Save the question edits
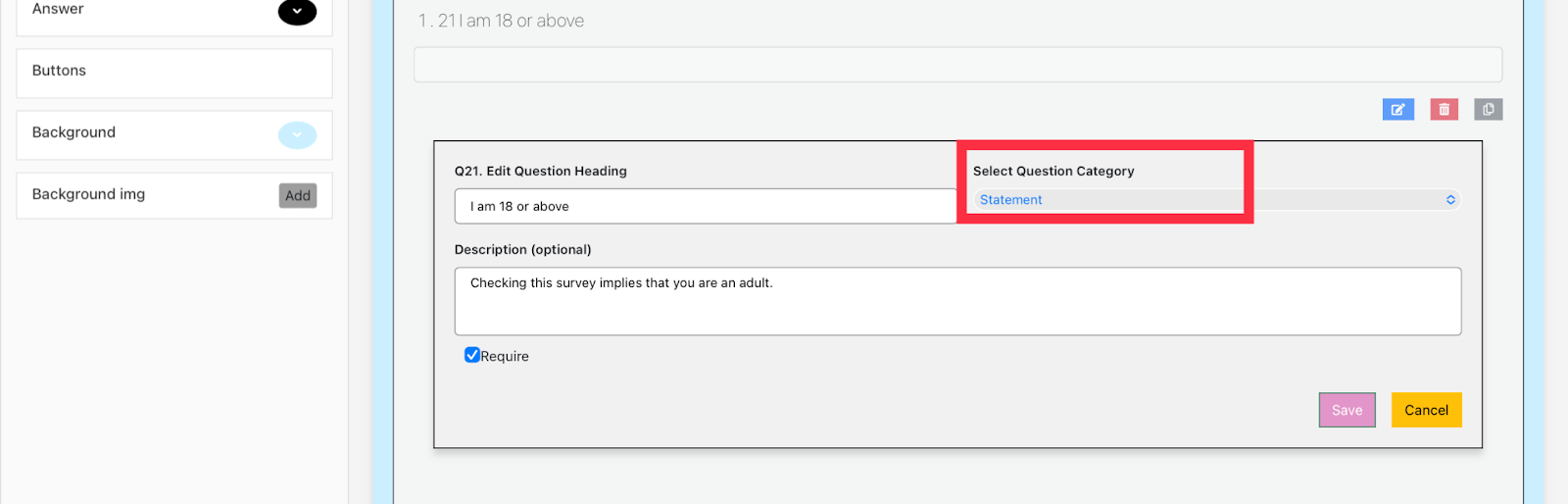This screenshot has width=1568, height=504. [1347, 410]
